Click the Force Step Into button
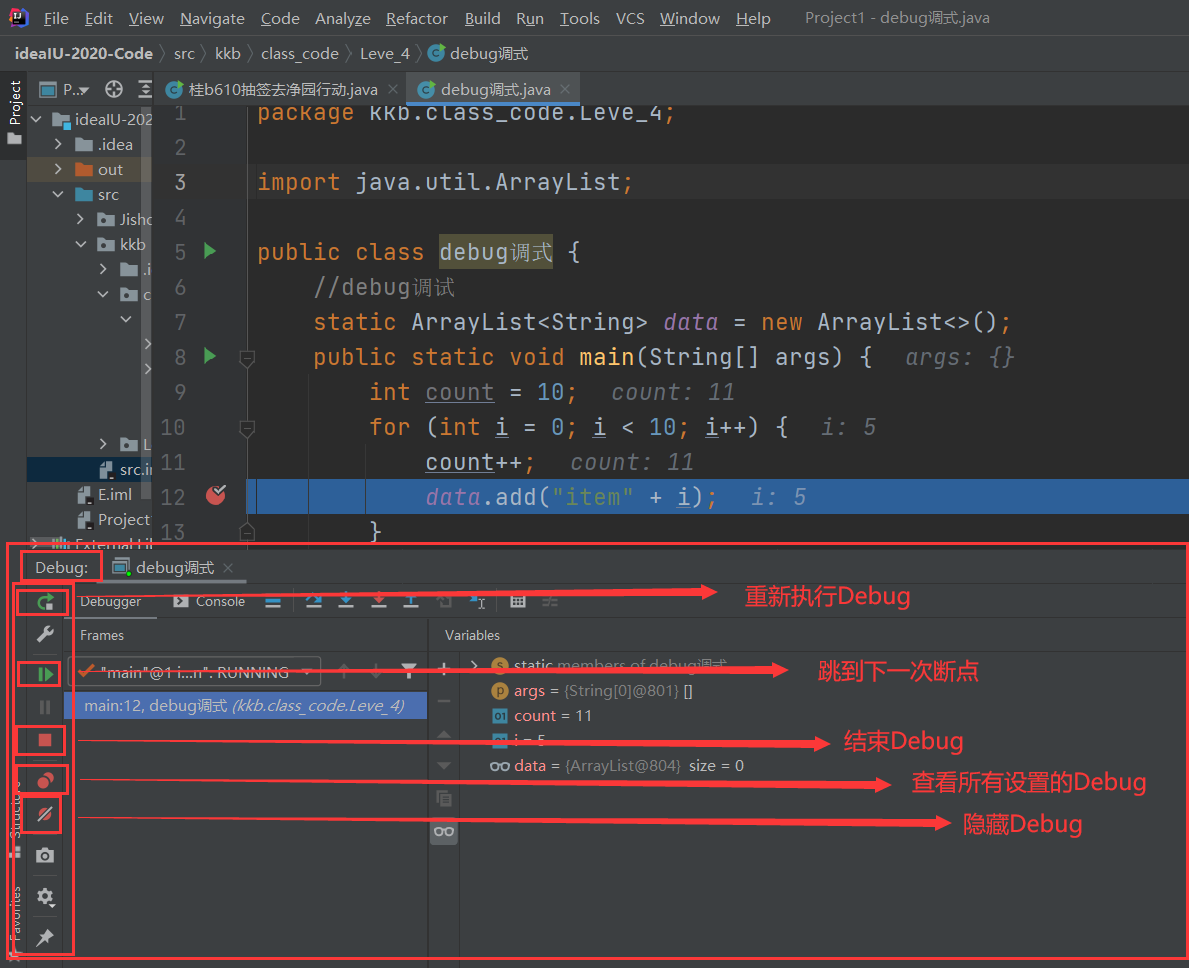This screenshot has height=968, width=1189. 378,601
